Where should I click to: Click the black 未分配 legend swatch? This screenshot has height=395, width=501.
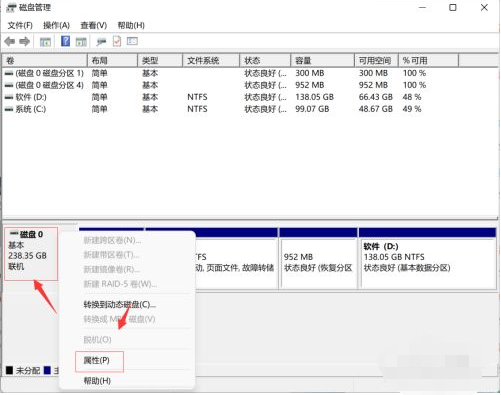click(9, 370)
